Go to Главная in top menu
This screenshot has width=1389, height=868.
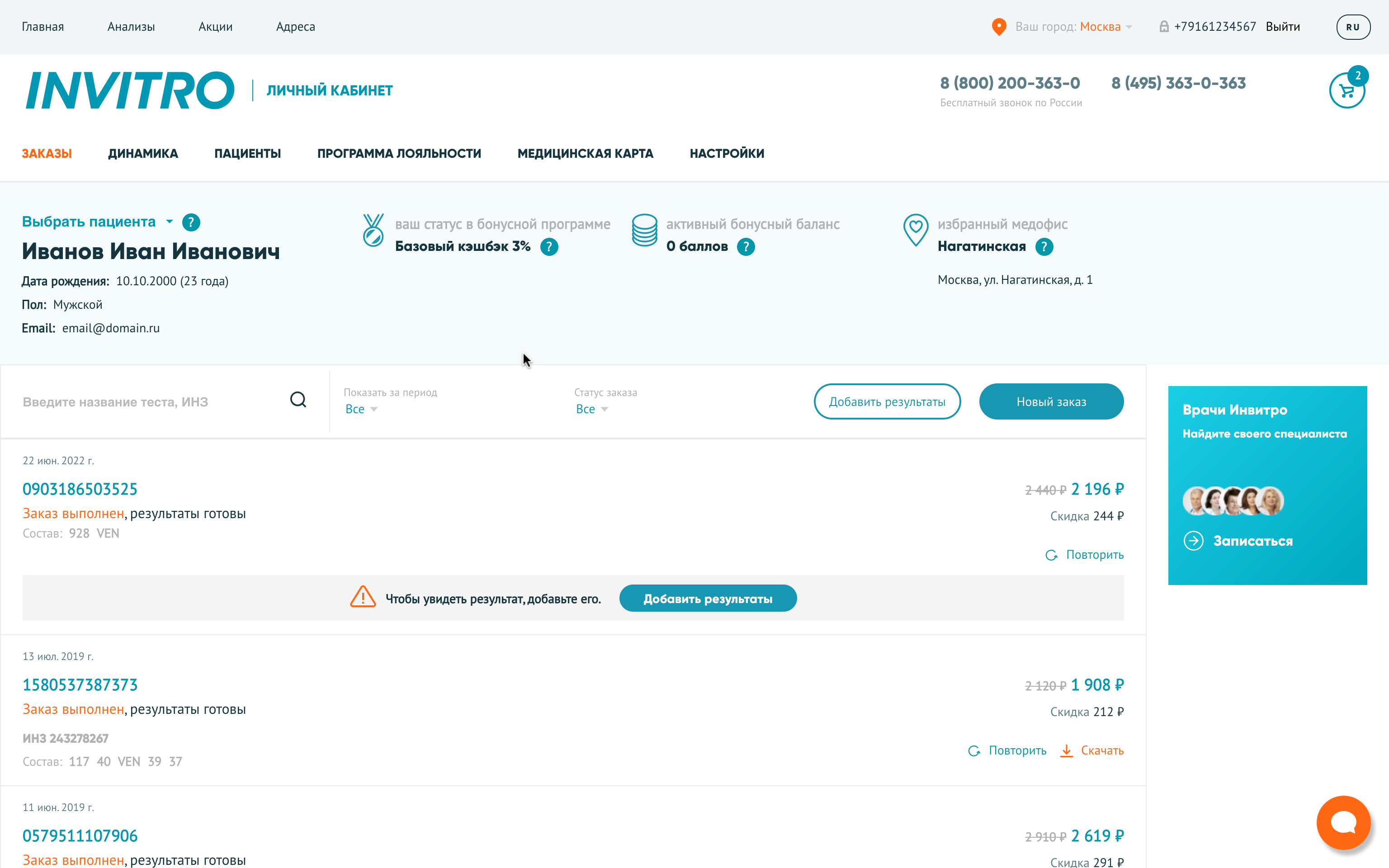[x=43, y=27]
